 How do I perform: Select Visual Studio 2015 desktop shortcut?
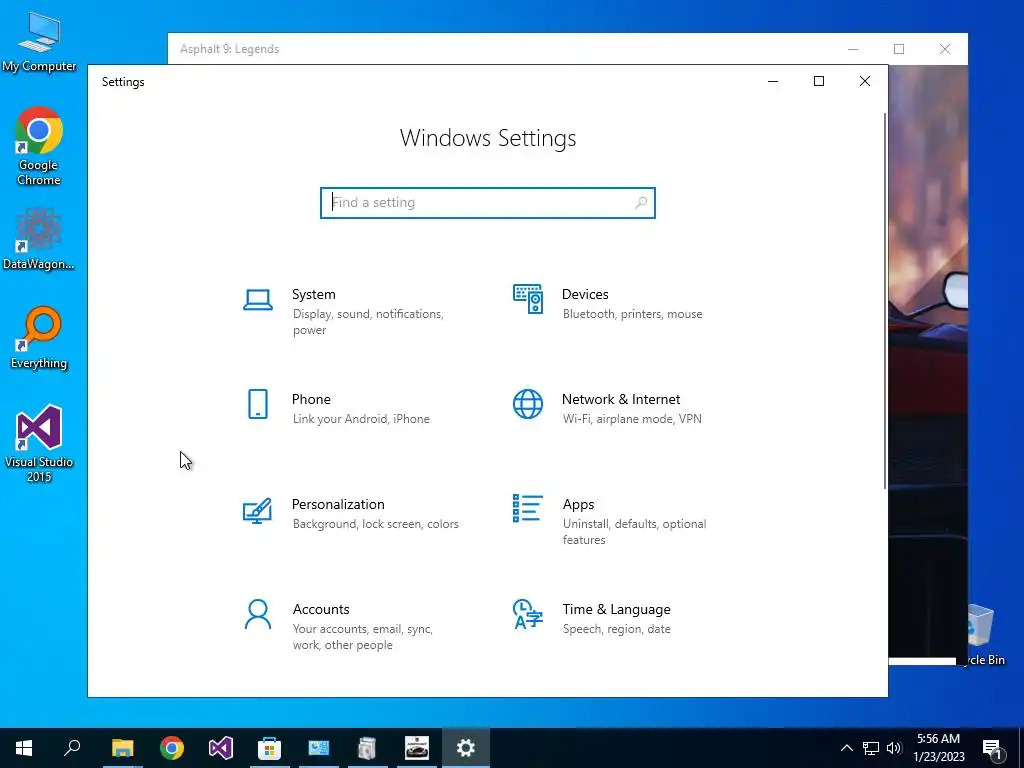point(39,443)
